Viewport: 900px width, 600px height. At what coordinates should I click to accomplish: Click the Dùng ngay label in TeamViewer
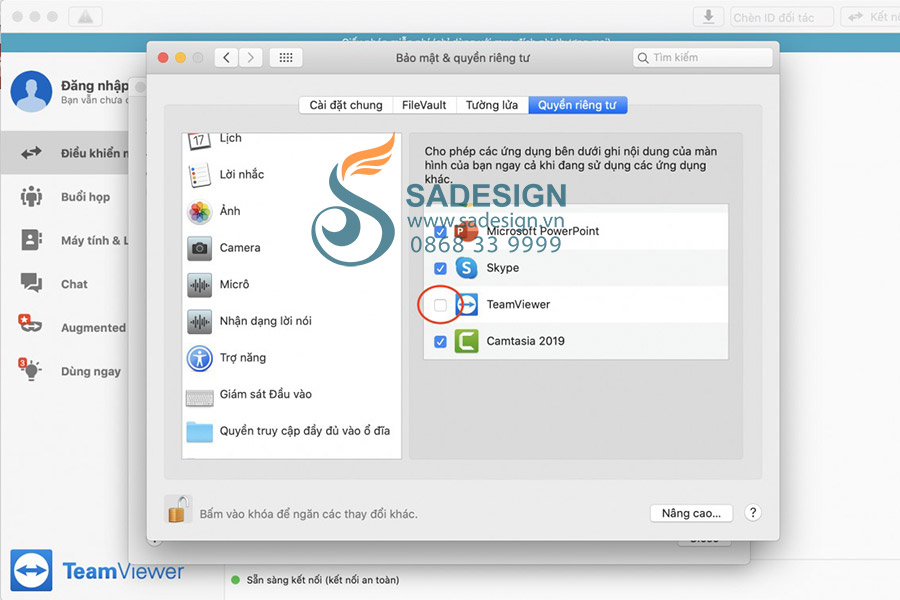pos(91,371)
